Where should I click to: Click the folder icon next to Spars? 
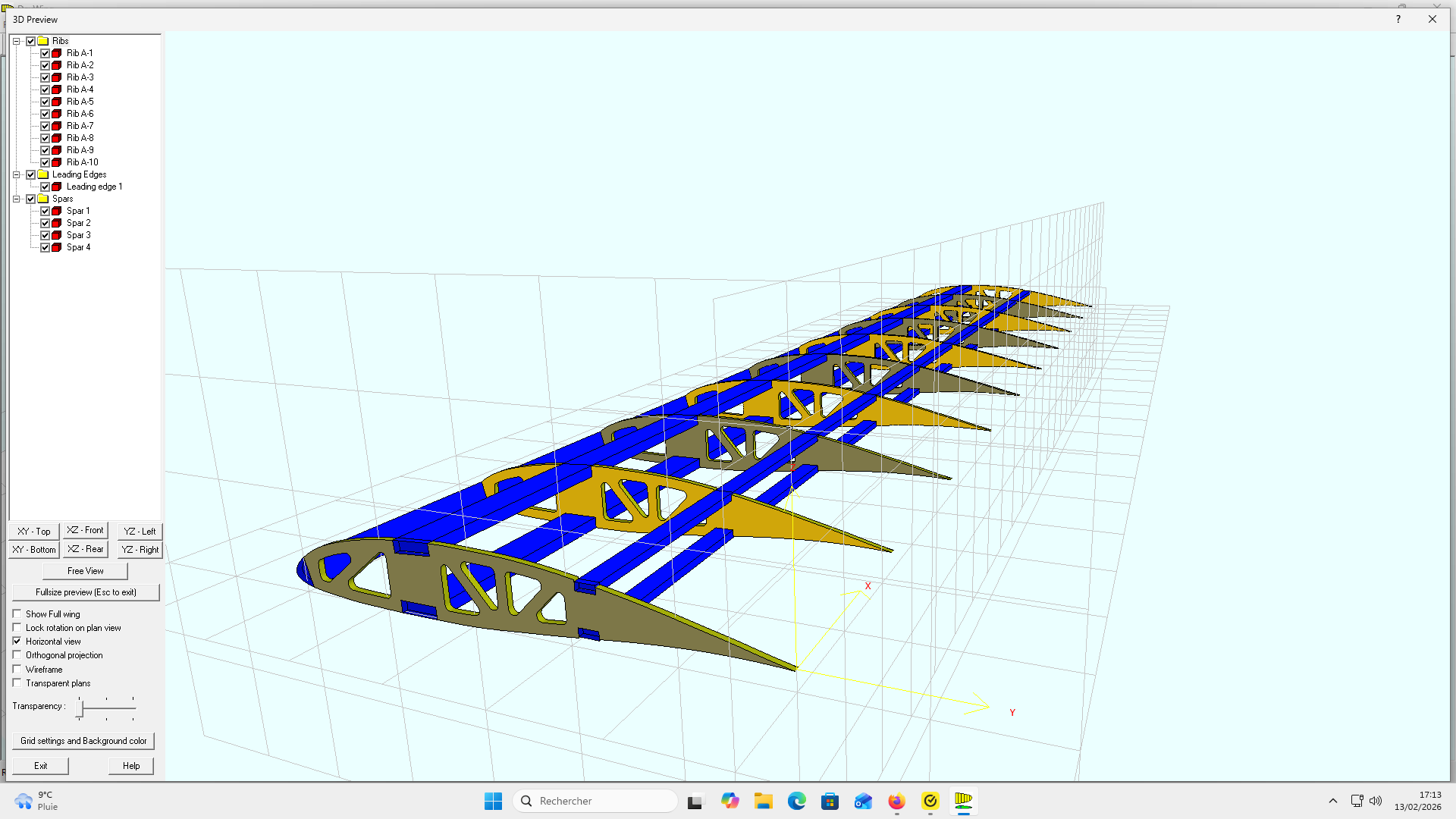[x=43, y=199]
